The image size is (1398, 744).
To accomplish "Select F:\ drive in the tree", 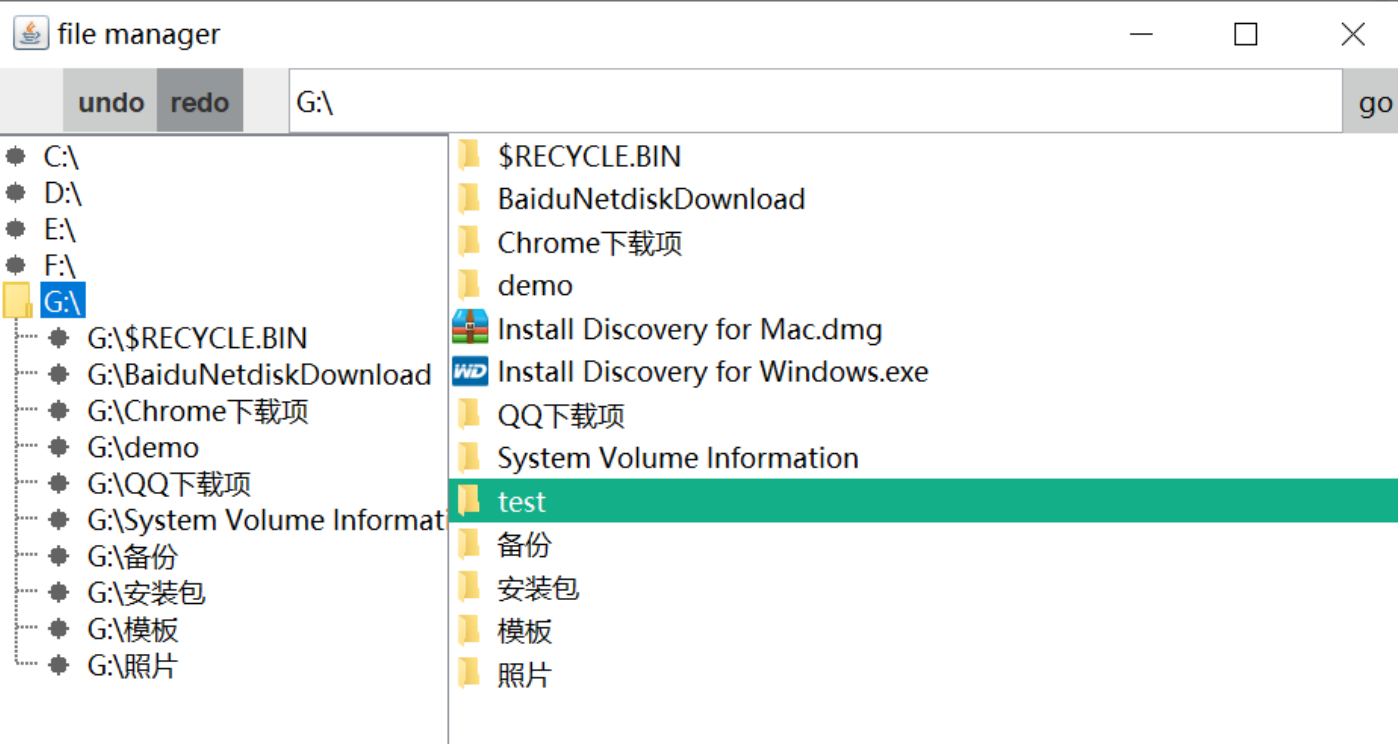I will (60, 266).
